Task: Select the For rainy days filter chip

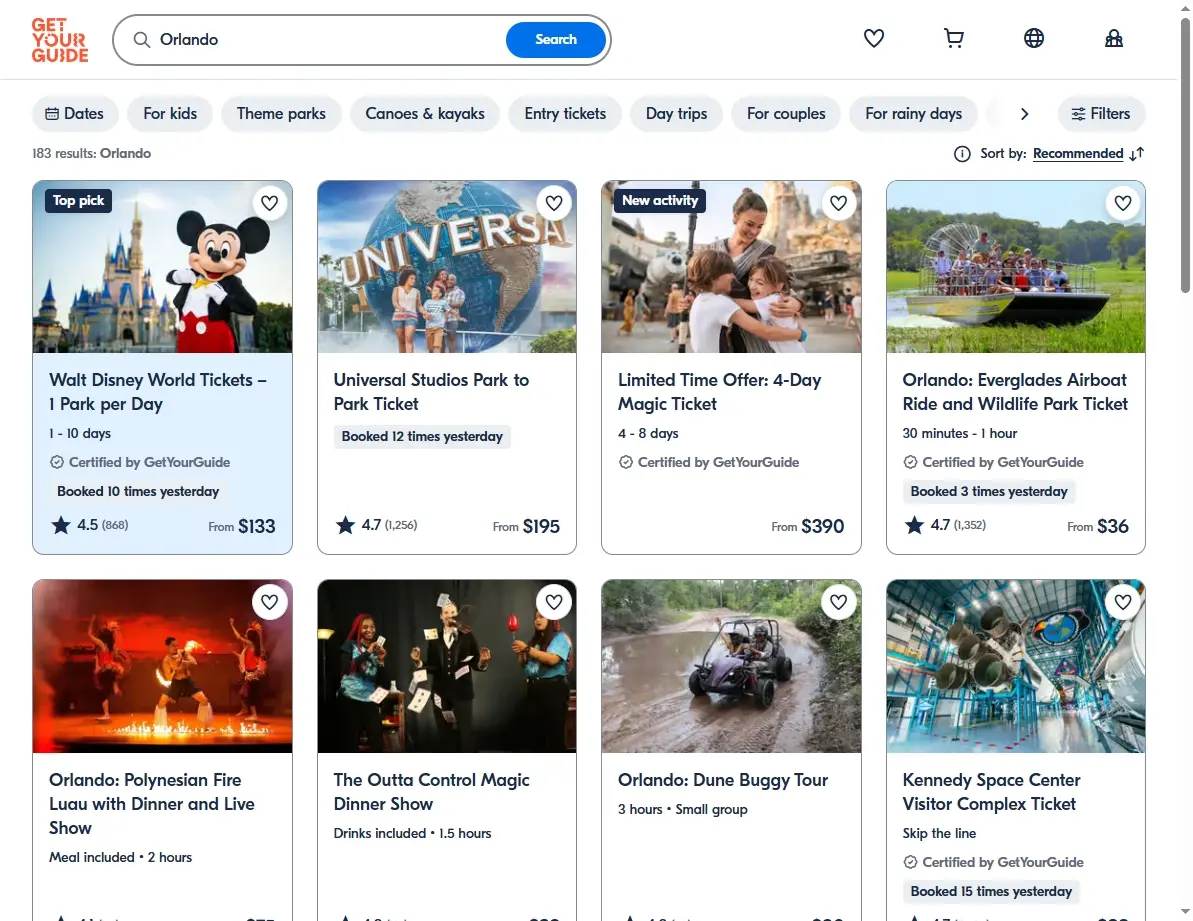Action: pyautogui.click(x=913, y=114)
